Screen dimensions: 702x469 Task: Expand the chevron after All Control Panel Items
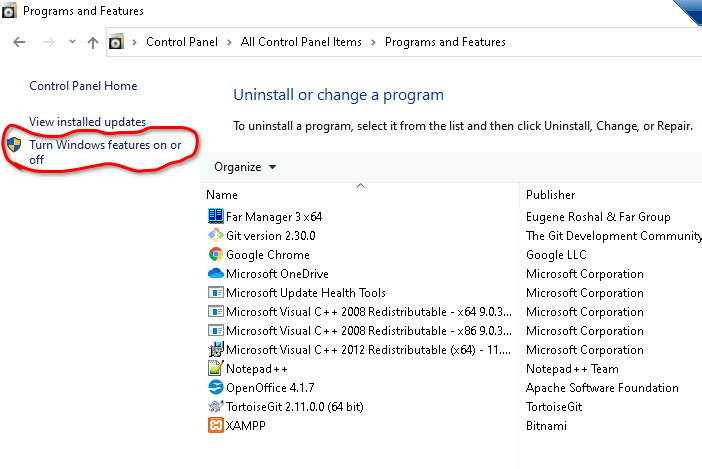373,43
